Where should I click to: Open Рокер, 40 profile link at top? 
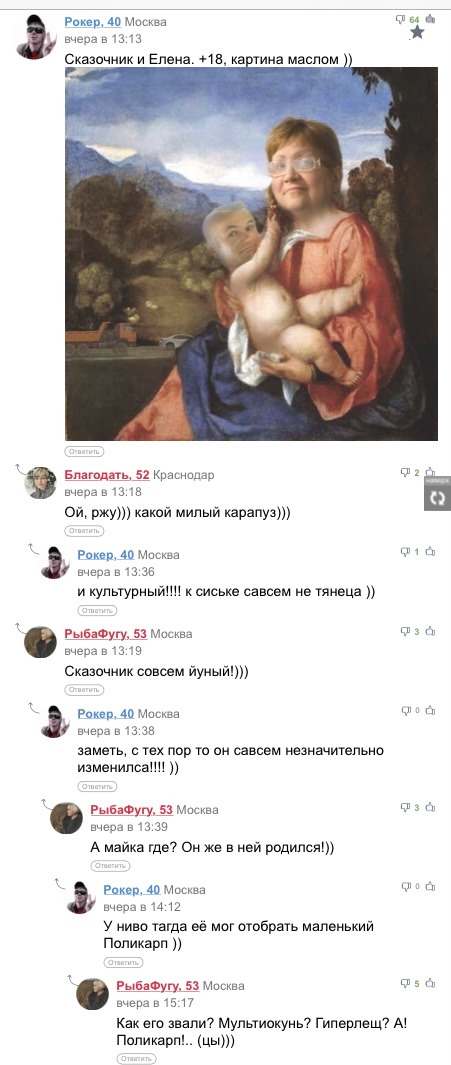[x=92, y=22]
